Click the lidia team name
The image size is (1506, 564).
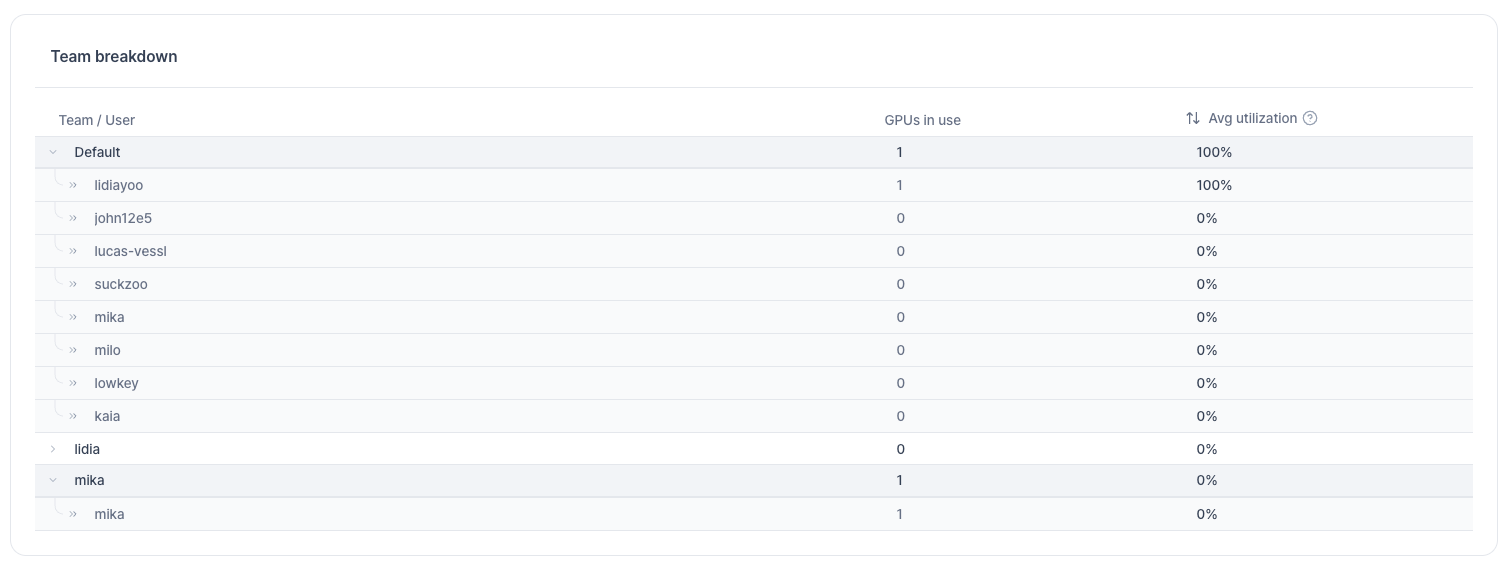point(87,449)
